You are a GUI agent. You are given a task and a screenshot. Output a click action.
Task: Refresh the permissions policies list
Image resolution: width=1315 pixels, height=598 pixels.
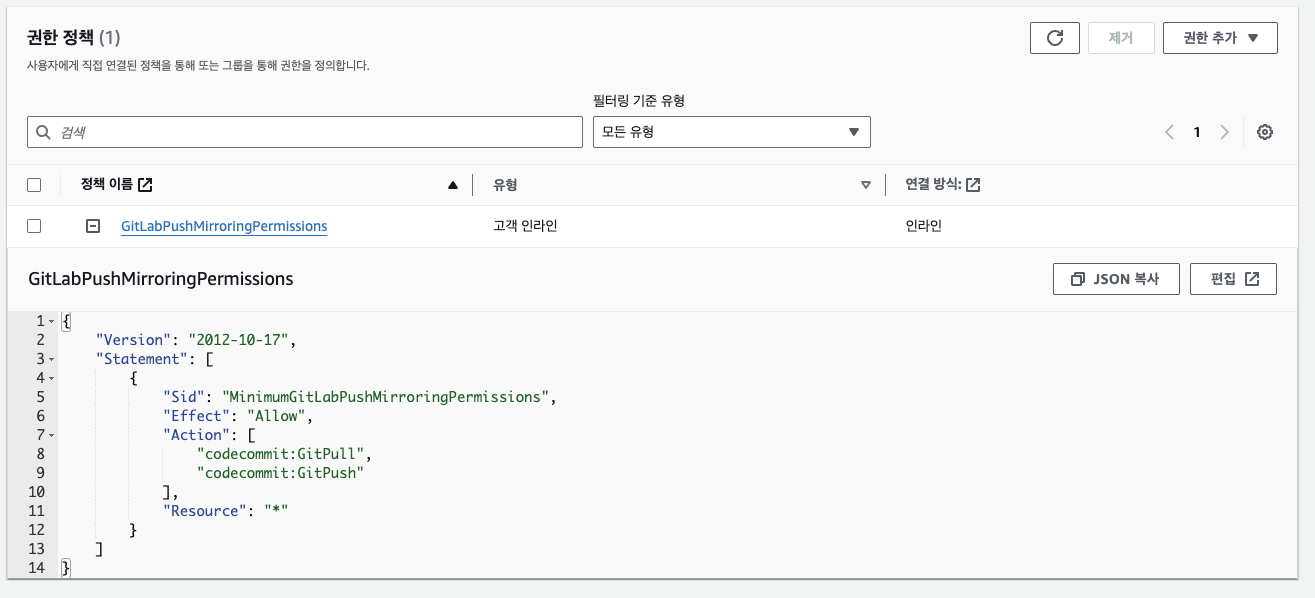1054,38
